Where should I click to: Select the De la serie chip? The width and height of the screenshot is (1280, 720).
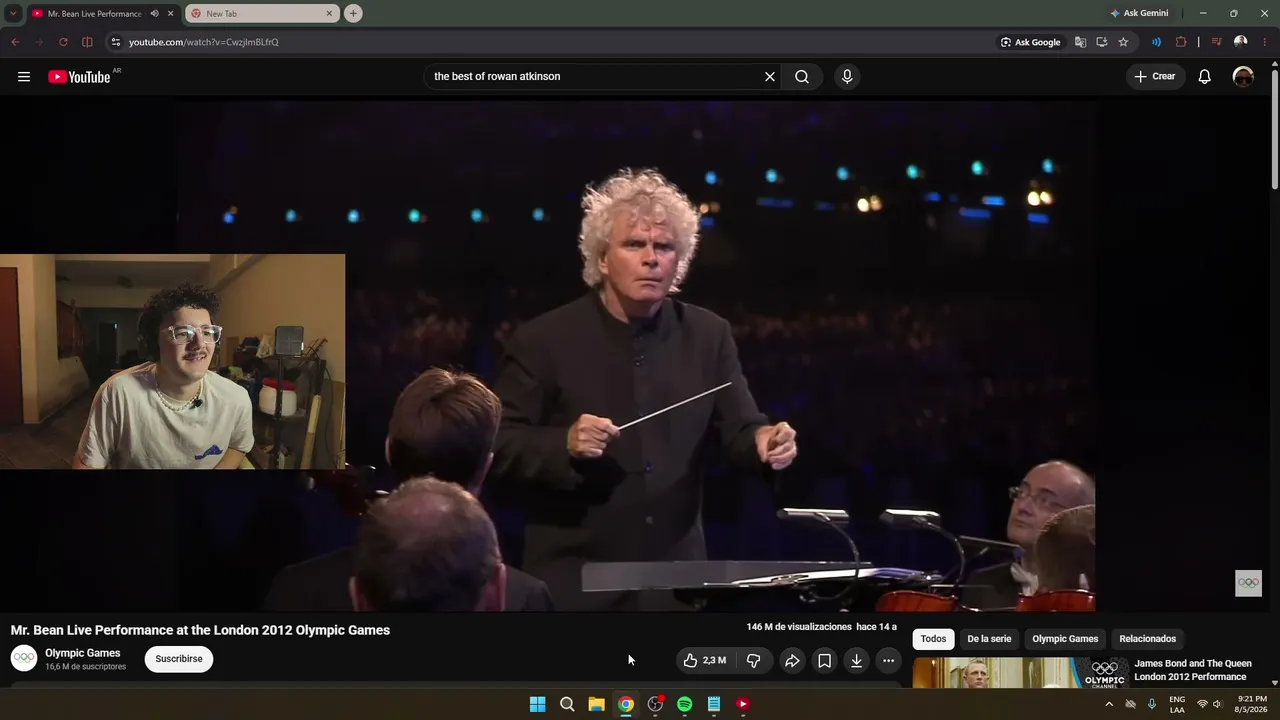pos(989,639)
